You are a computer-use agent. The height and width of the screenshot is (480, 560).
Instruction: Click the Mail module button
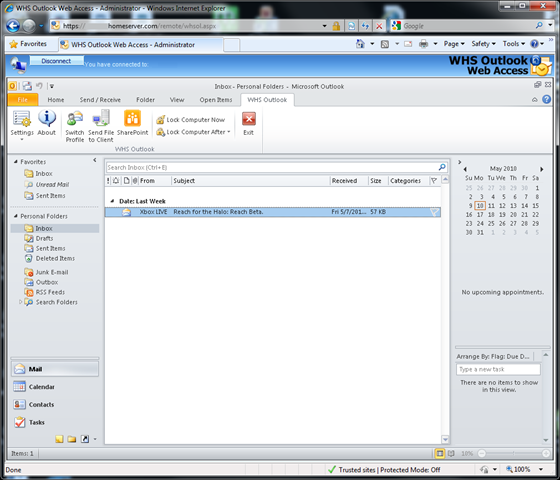tap(55, 369)
